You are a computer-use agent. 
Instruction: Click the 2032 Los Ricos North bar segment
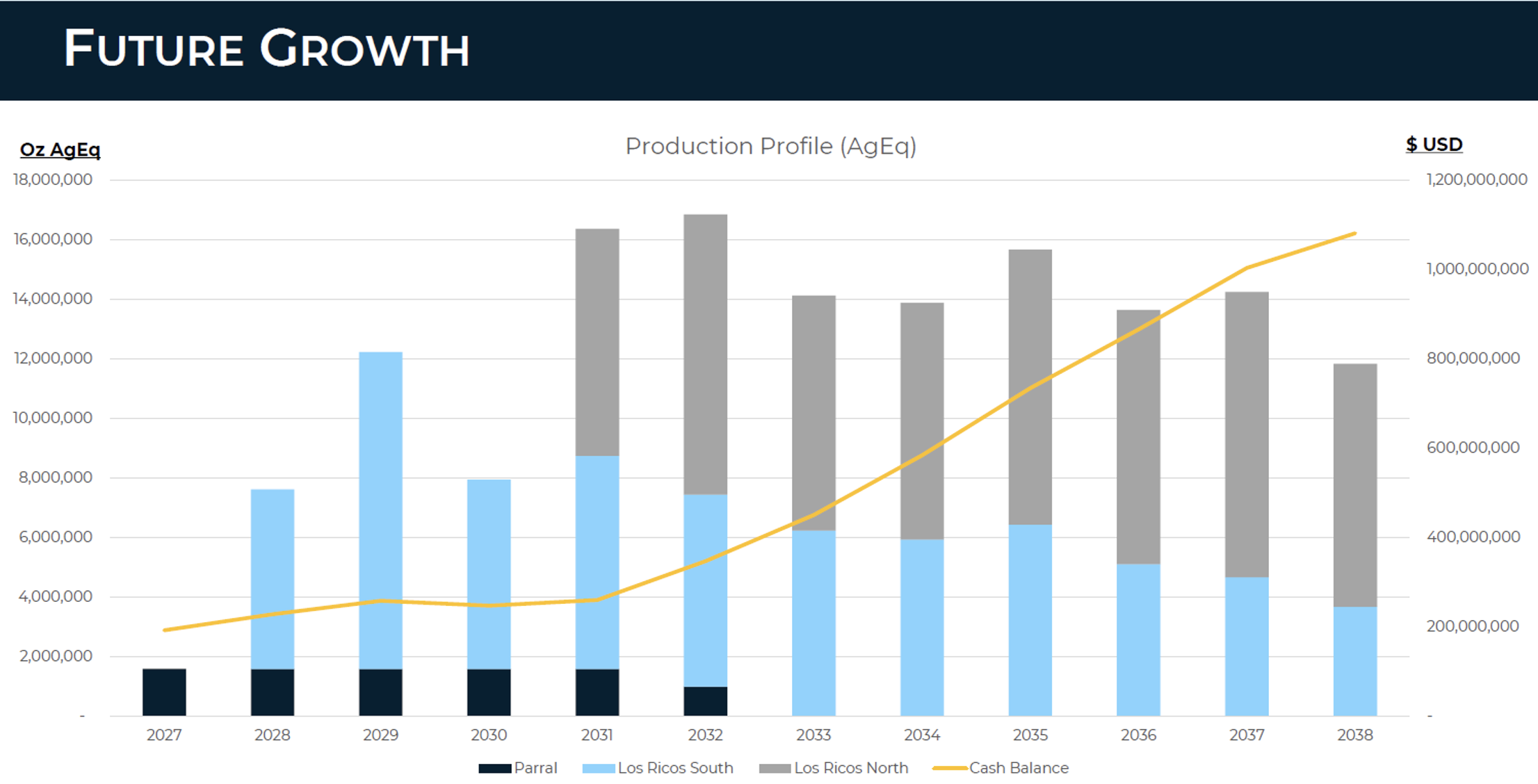click(x=705, y=354)
